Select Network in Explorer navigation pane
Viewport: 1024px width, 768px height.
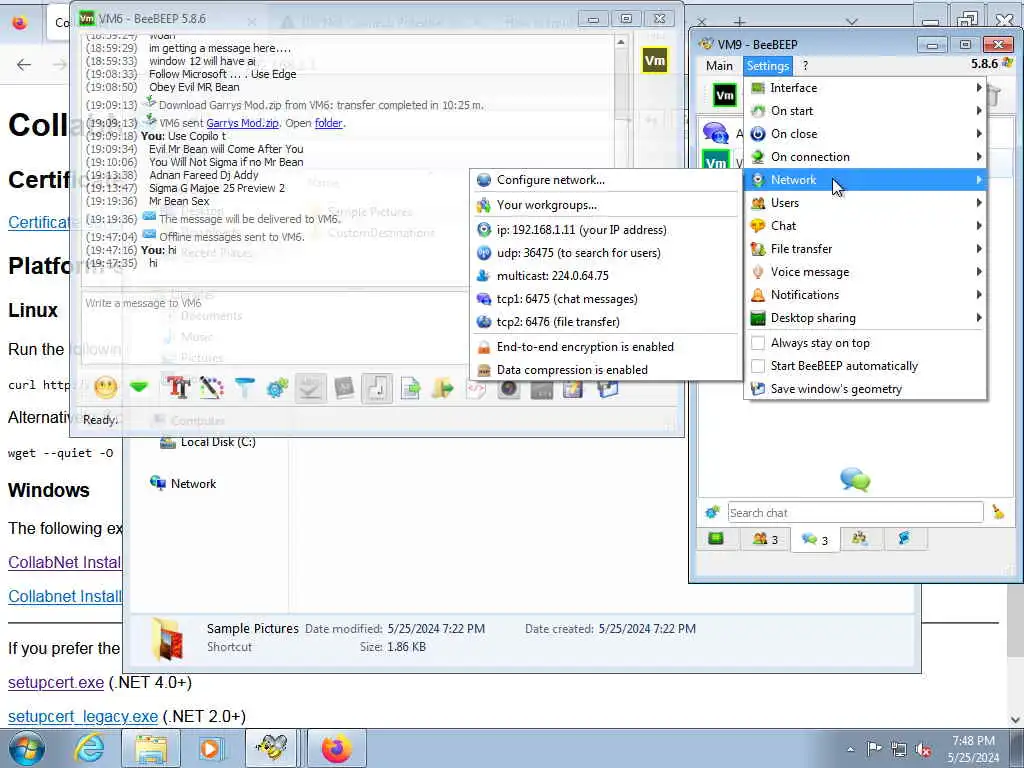click(x=184, y=483)
